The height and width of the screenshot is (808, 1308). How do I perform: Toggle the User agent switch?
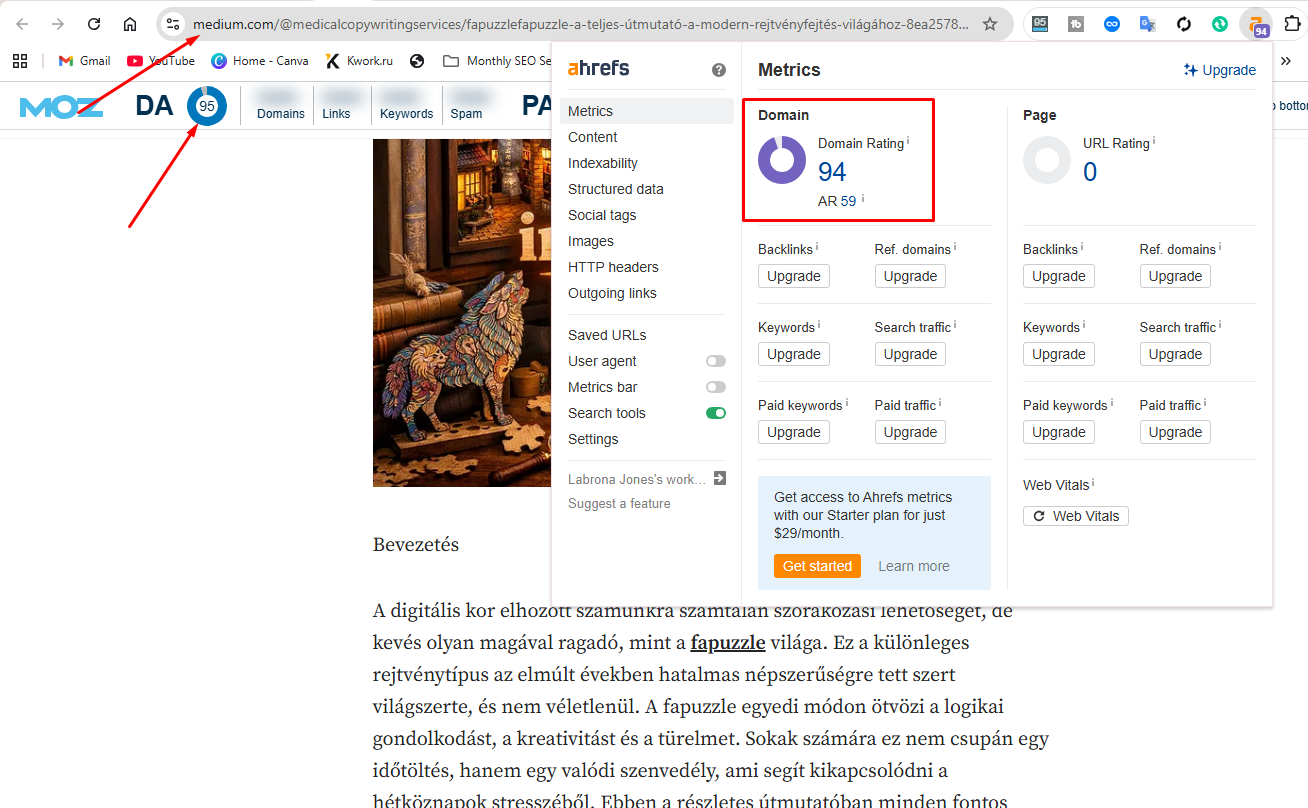click(x=715, y=361)
